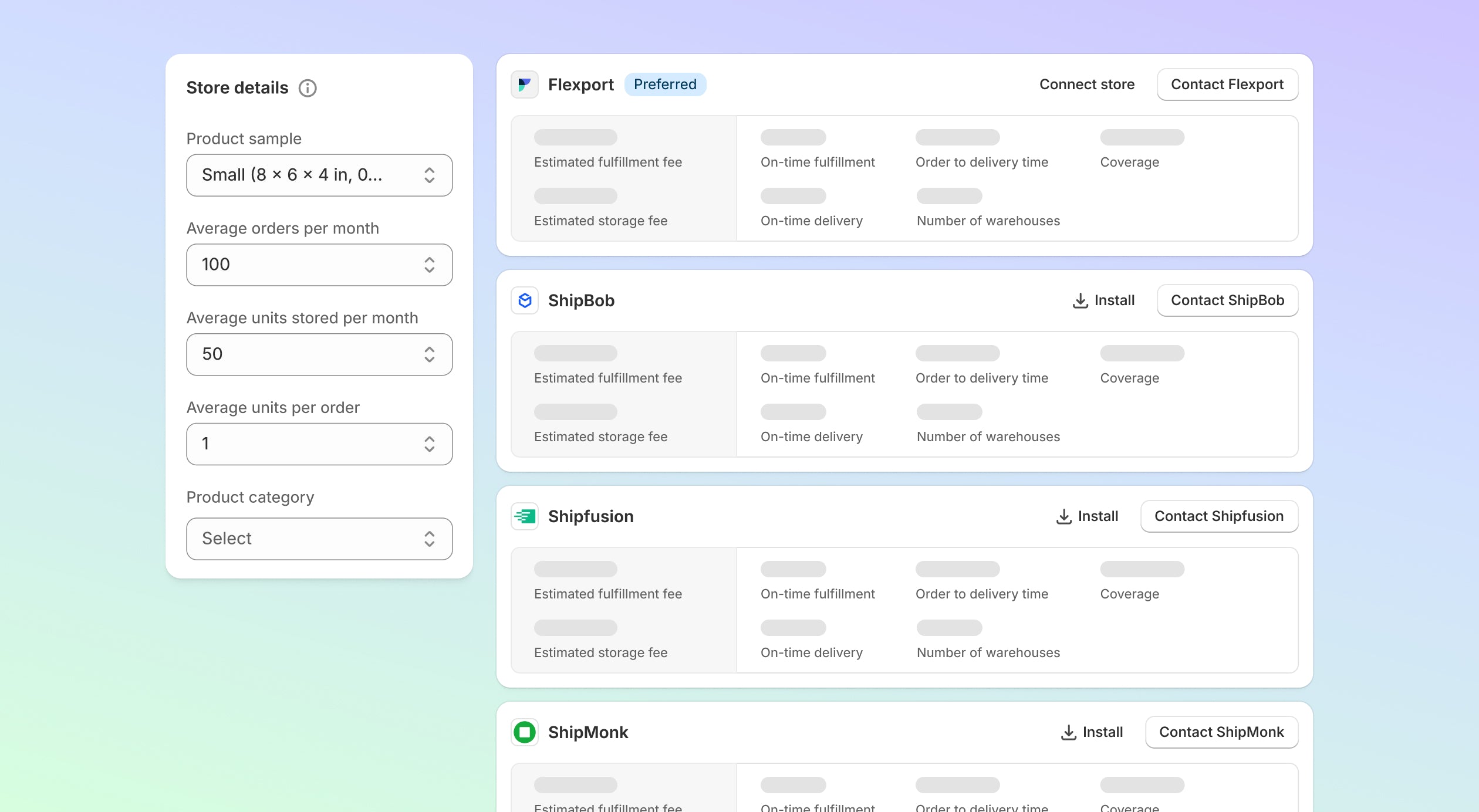The height and width of the screenshot is (812, 1479).
Task: Open the Average units stored per month selector
Action: click(319, 354)
